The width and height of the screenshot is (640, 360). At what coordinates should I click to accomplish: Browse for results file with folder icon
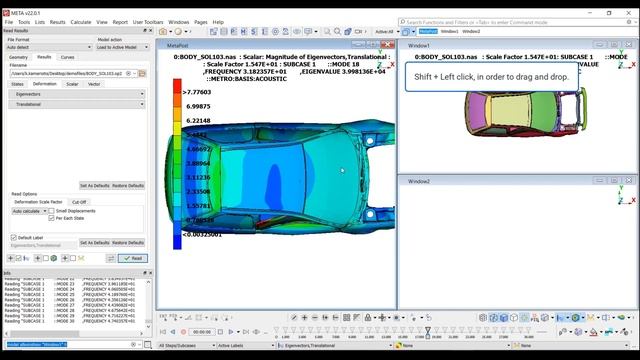[x=142, y=73]
